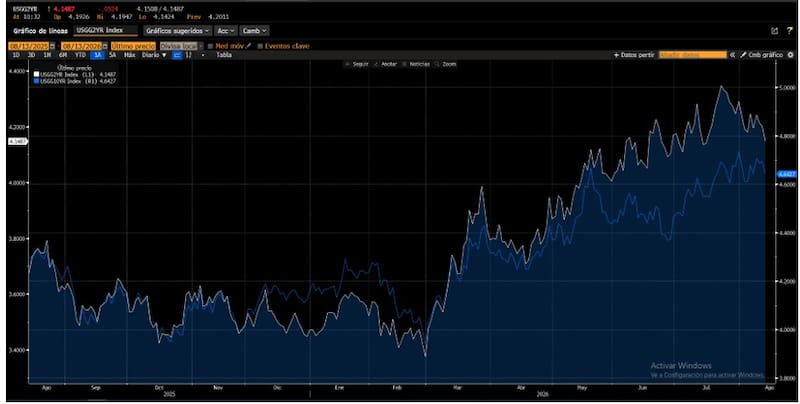Open the help question mark icon

[x=789, y=31]
